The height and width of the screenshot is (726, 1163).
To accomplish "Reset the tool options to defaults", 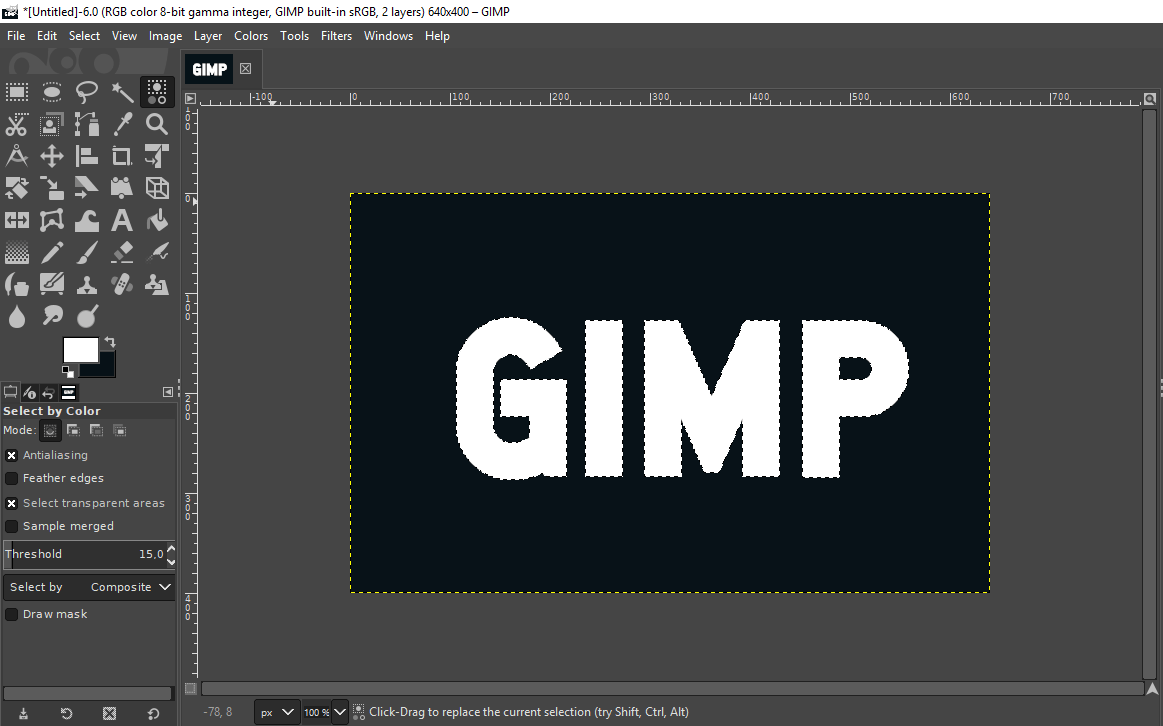I will [151, 713].
